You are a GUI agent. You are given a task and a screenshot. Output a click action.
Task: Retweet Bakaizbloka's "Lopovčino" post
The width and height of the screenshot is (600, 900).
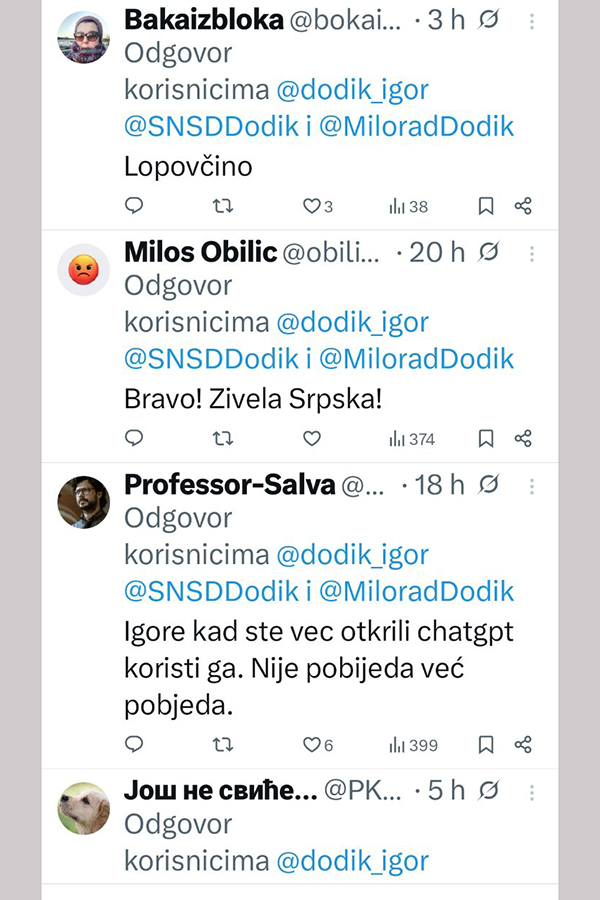tap(224, 206)
